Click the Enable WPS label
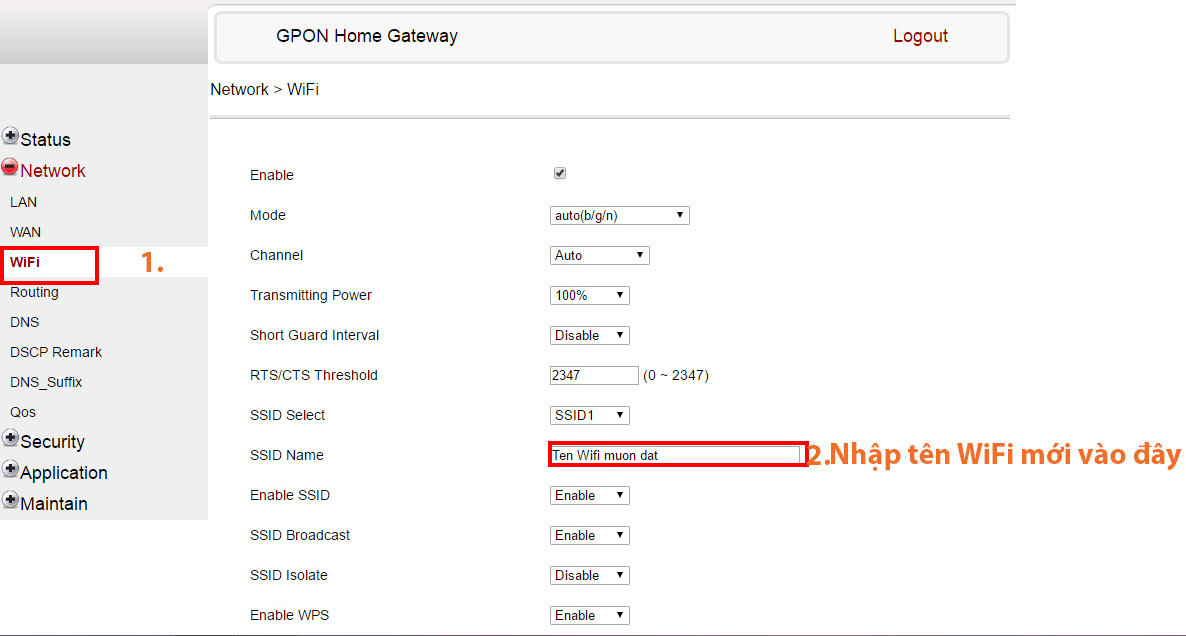This screenshot has height=636, width=1186. point(290,616)
